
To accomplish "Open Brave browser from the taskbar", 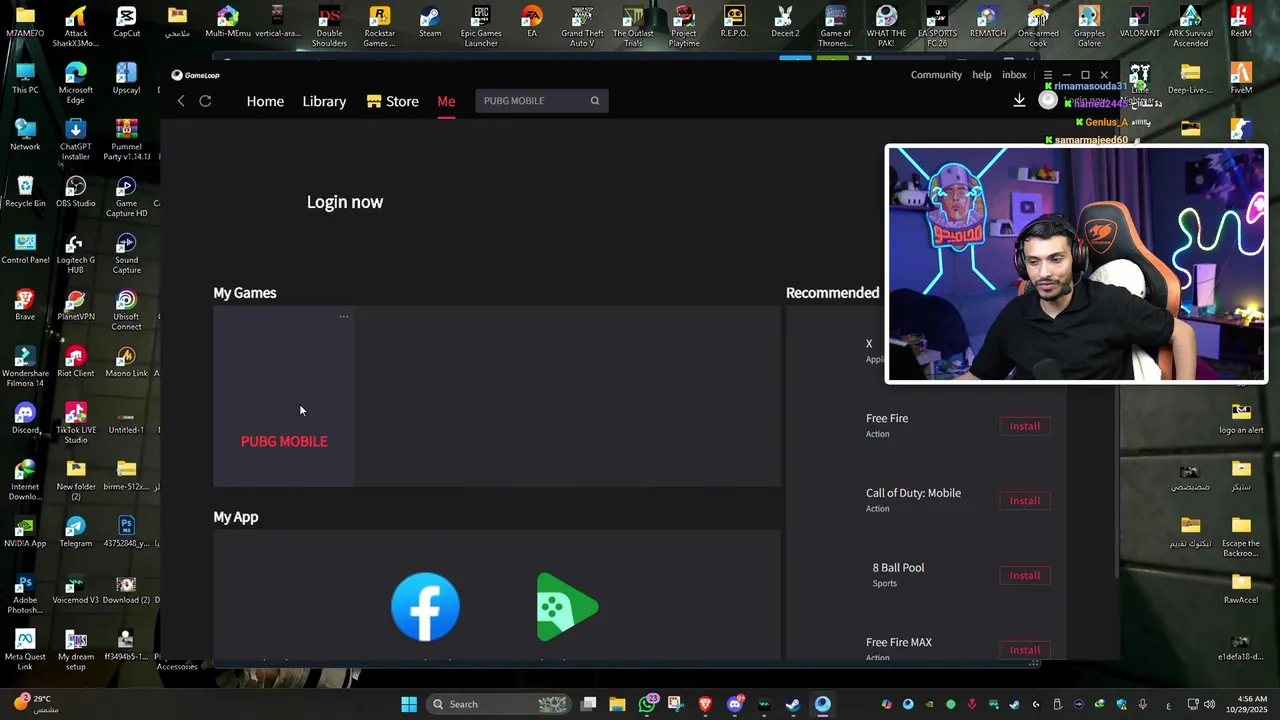I will (705, 704).
